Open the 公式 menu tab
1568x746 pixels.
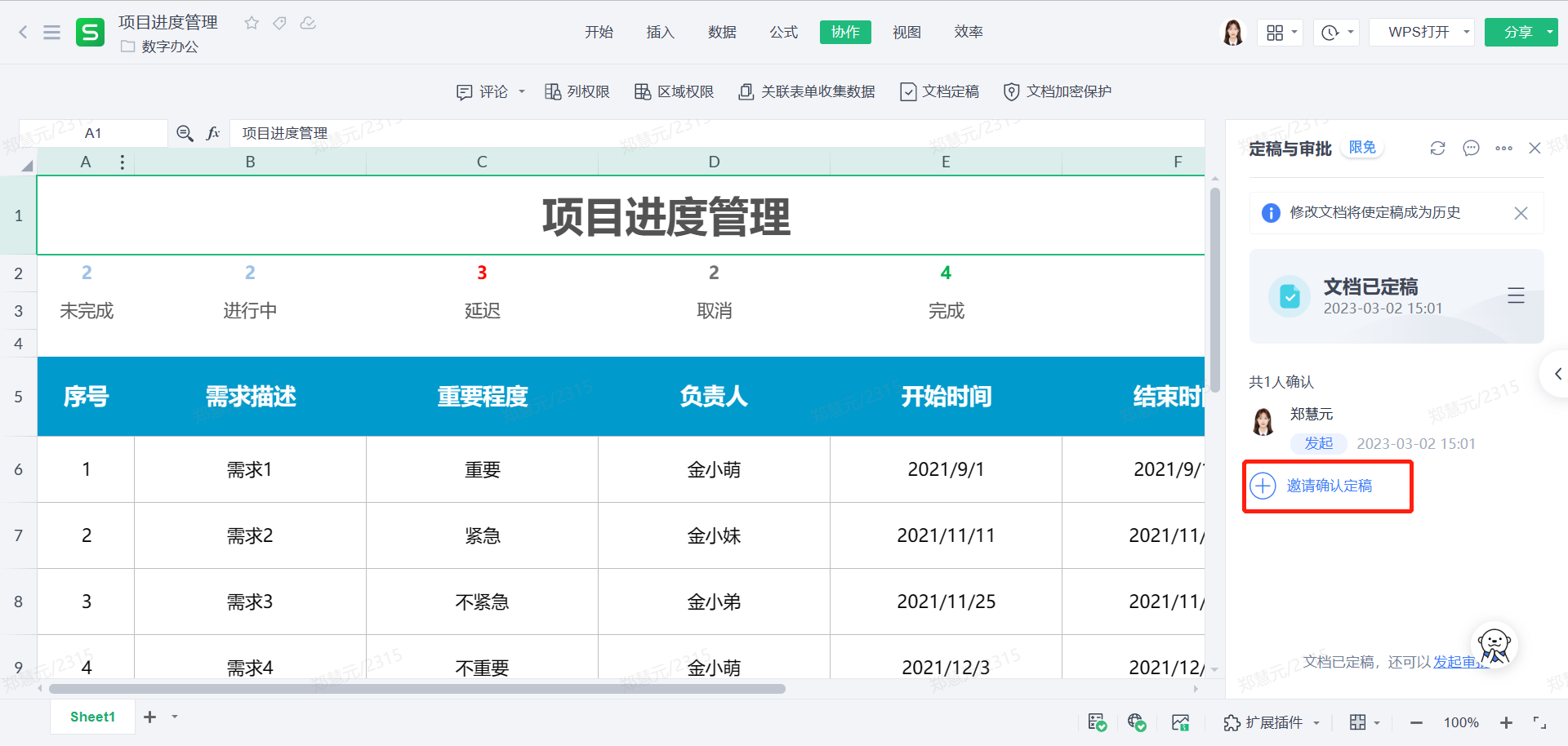(783, 32)
